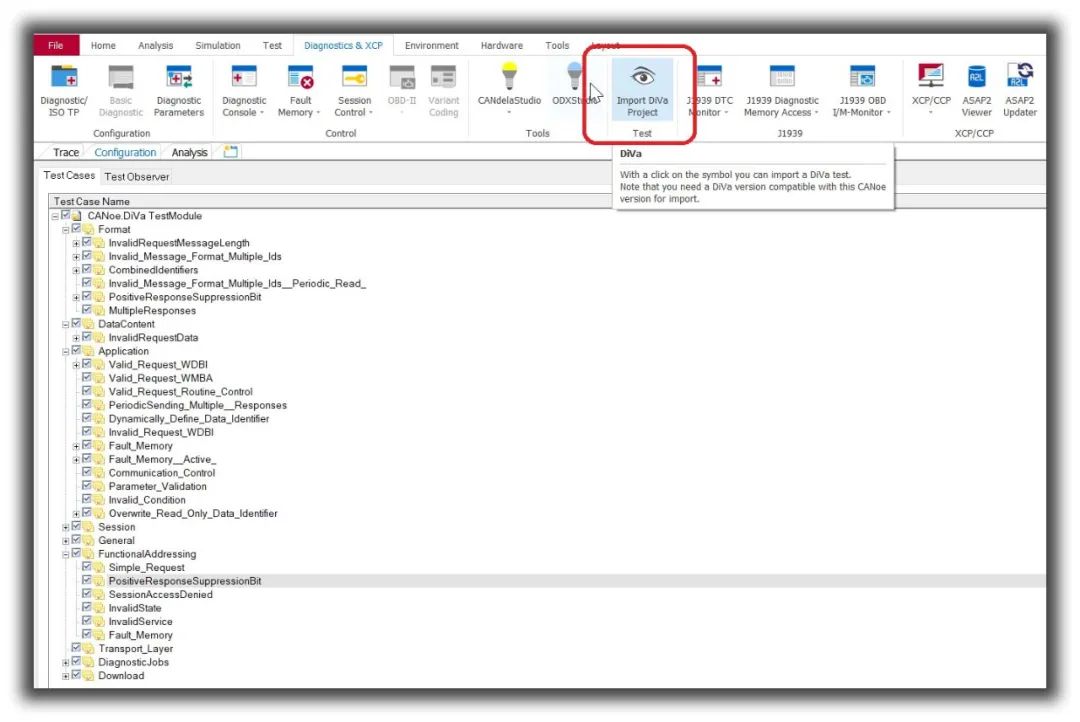
Task: Expand the Valid_Request_WDBI node
Action: pyautogui.click(x=76, y=365)
